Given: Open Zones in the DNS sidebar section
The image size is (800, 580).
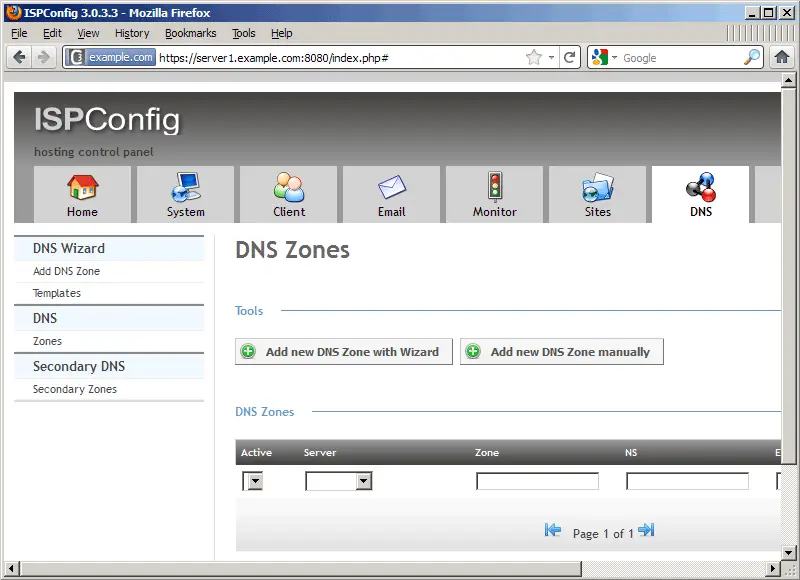Looking at the screenshot, I should click(47, 341).
